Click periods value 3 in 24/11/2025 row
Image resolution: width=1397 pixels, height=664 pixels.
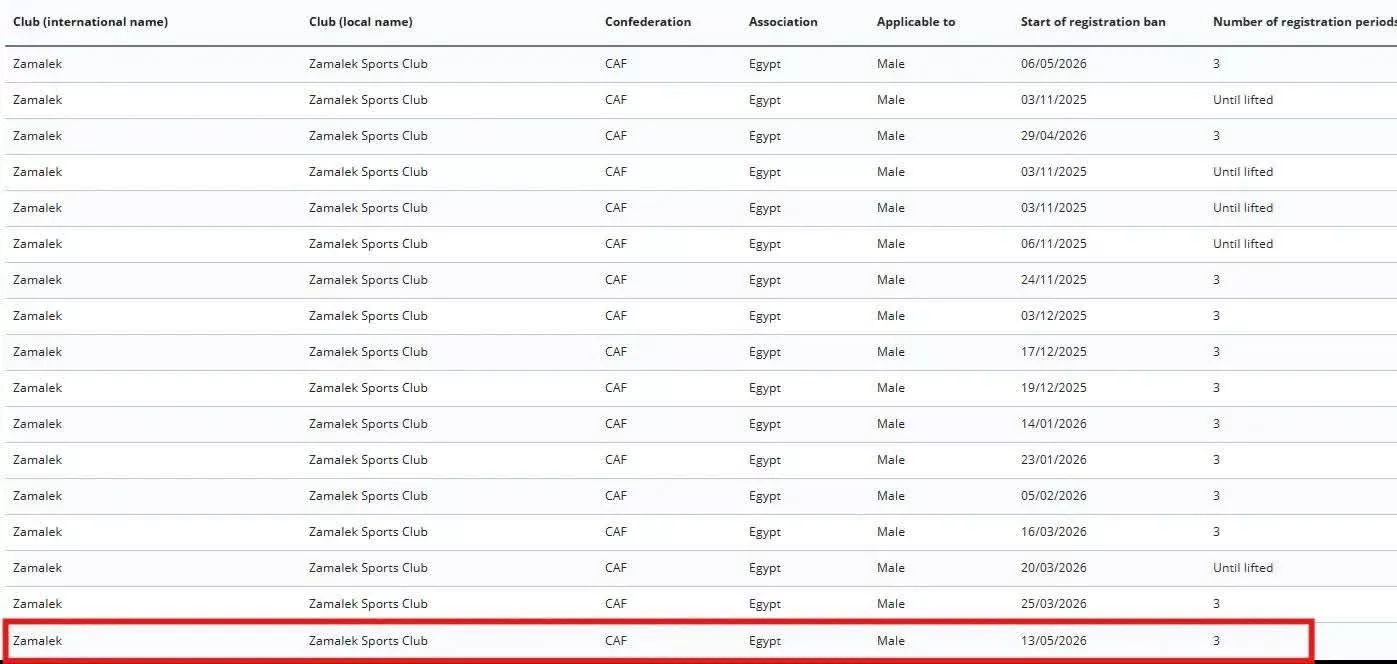pos(1216,280)
